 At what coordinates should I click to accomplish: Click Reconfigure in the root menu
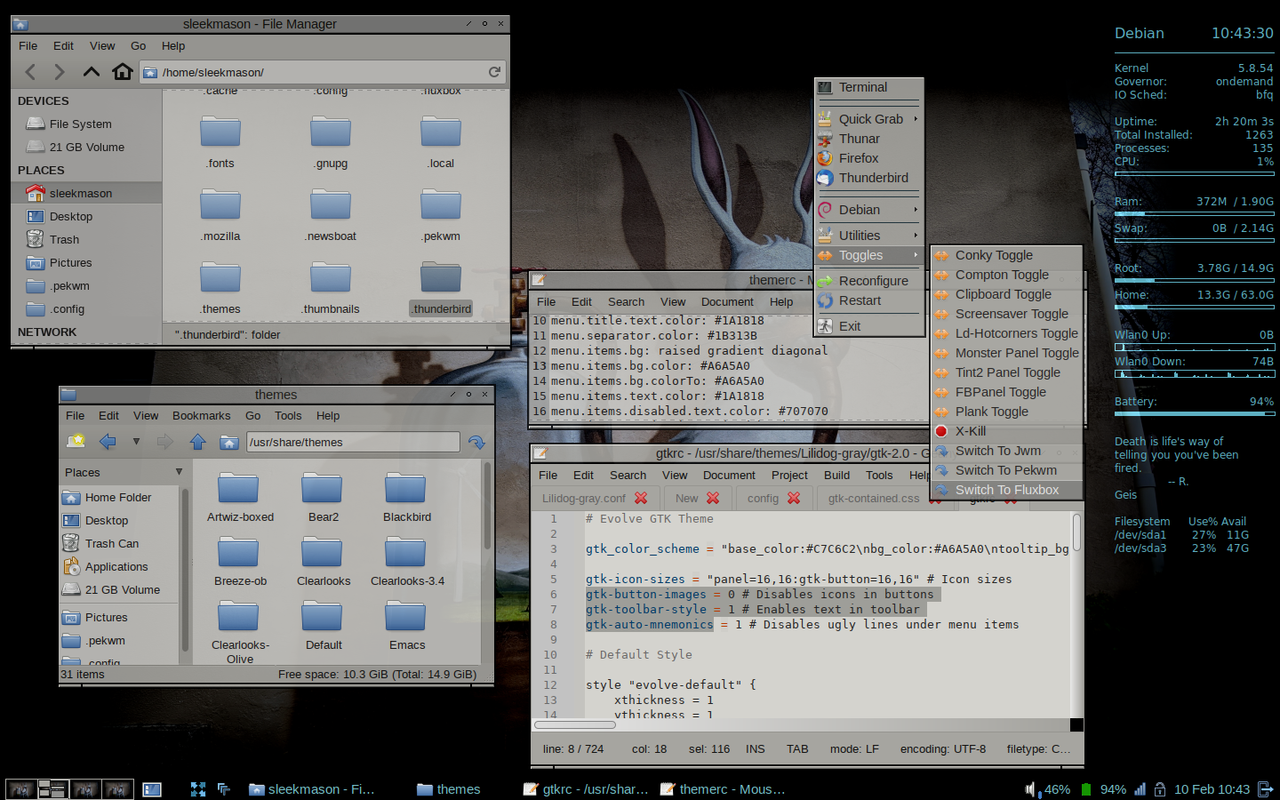[x=868, y=281]
